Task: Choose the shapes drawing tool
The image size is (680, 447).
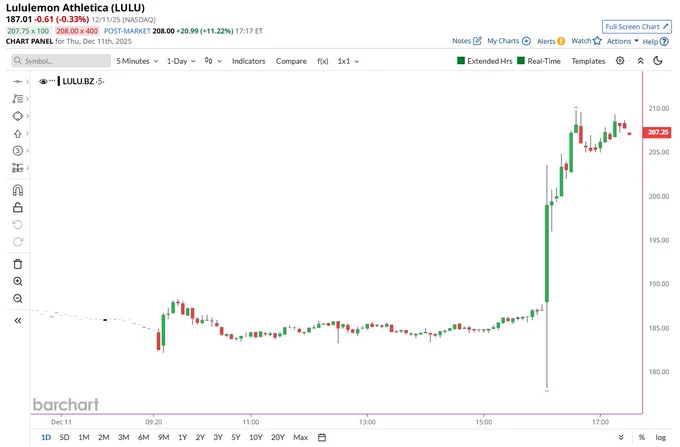Action: (17, 116)
